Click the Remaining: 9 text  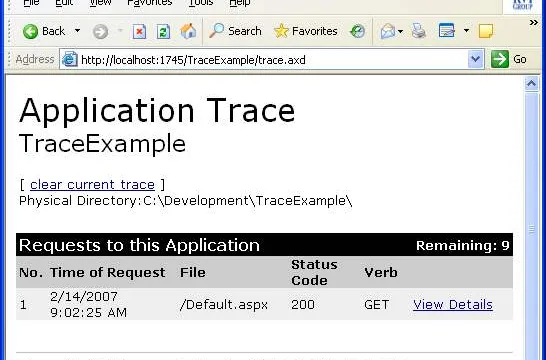[462, 245]
